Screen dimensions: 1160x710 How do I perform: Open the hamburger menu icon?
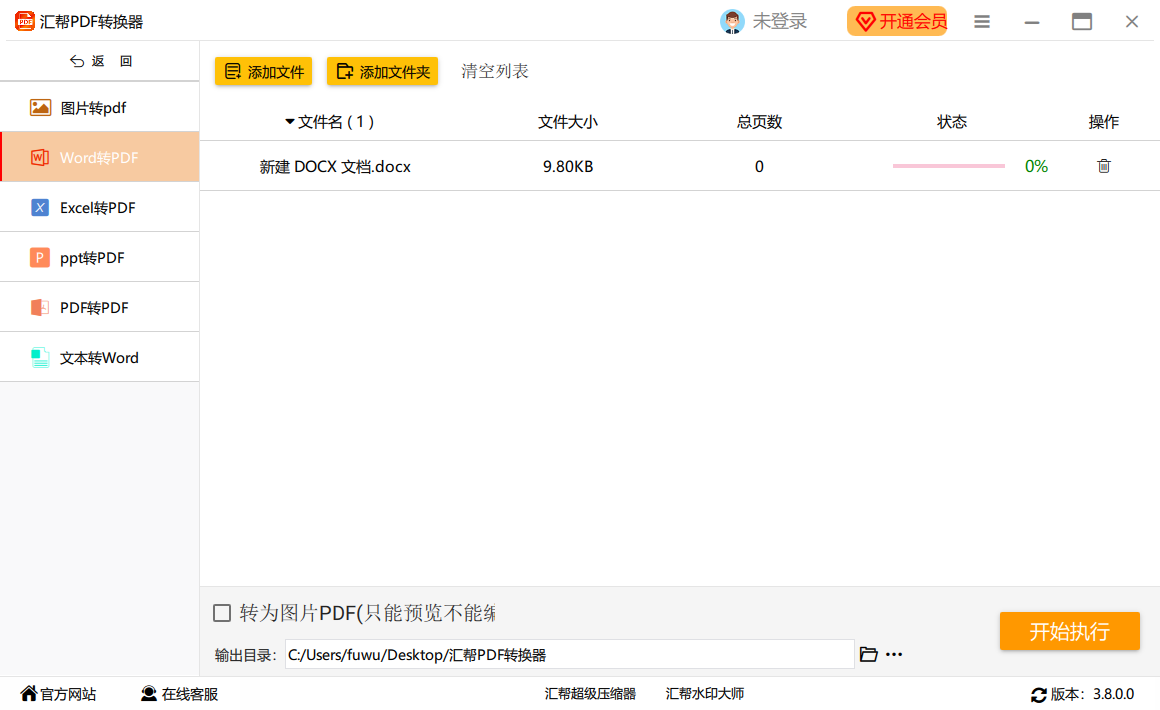click(x=982, y=22)
